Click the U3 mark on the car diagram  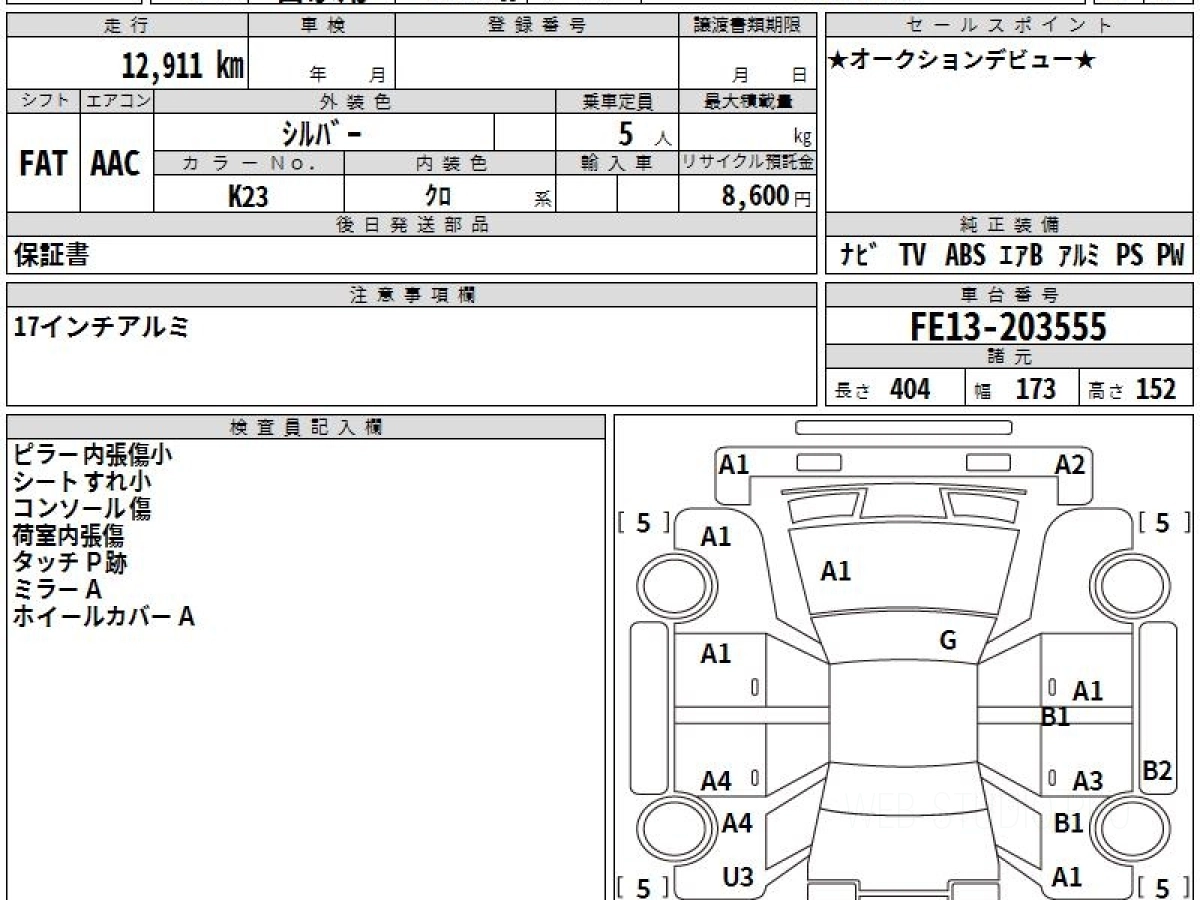point(738,877)
